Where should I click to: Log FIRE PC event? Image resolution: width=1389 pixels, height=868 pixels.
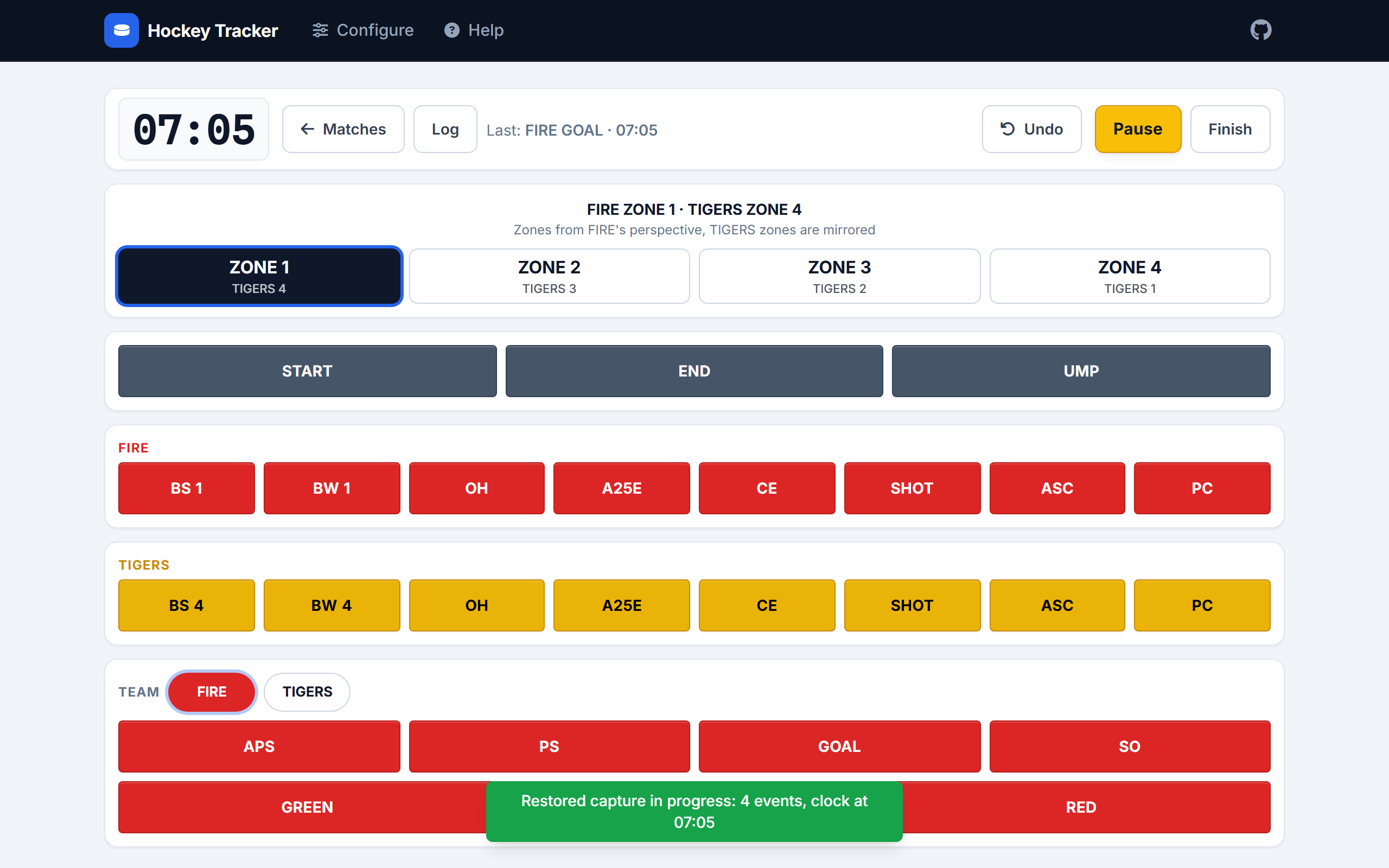[1202, 488]
